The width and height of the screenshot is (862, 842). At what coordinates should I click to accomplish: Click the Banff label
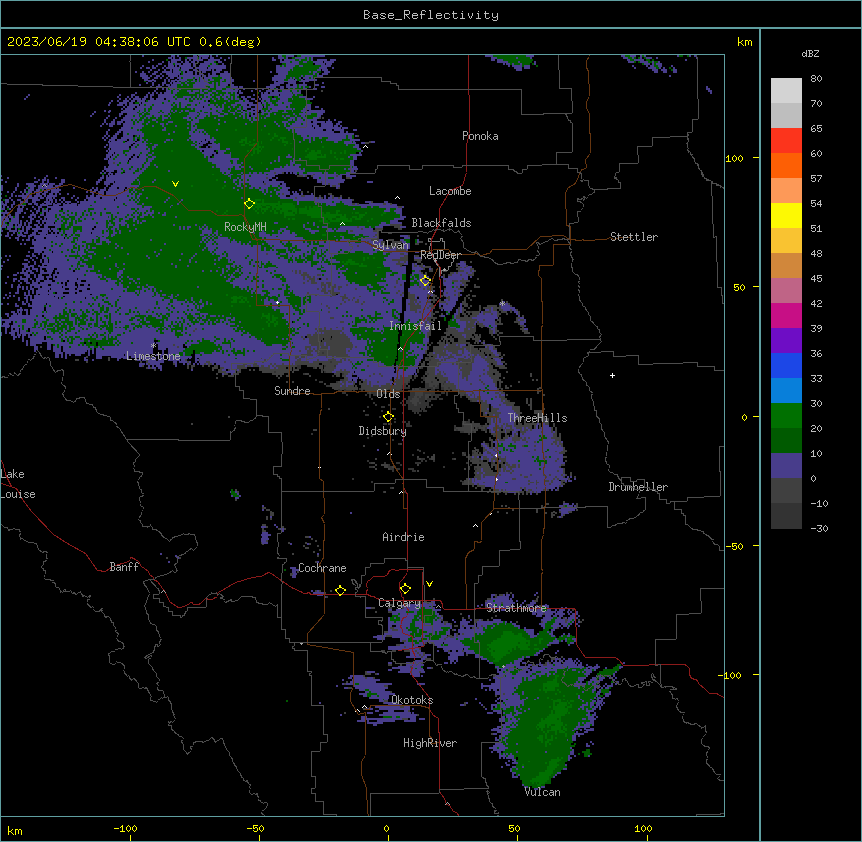[x=124, y=567]
